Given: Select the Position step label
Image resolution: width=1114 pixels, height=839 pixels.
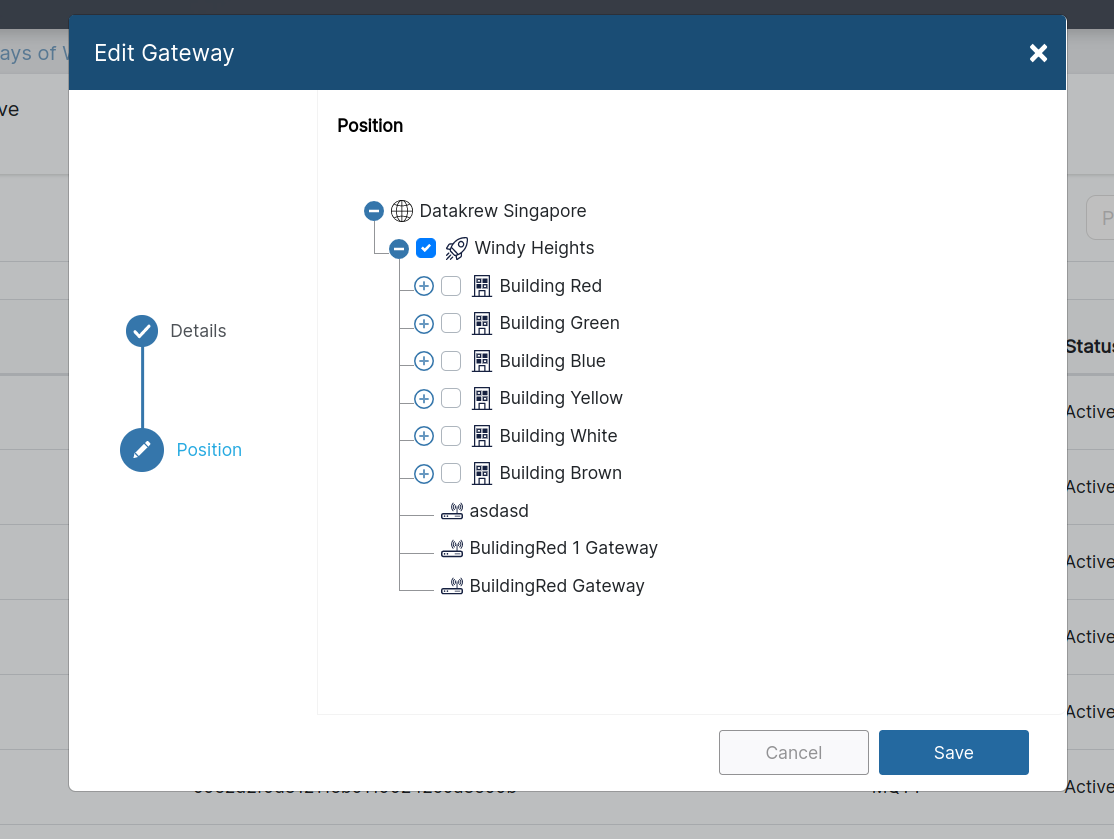Looking at the screenshot, I should [209, 450].
